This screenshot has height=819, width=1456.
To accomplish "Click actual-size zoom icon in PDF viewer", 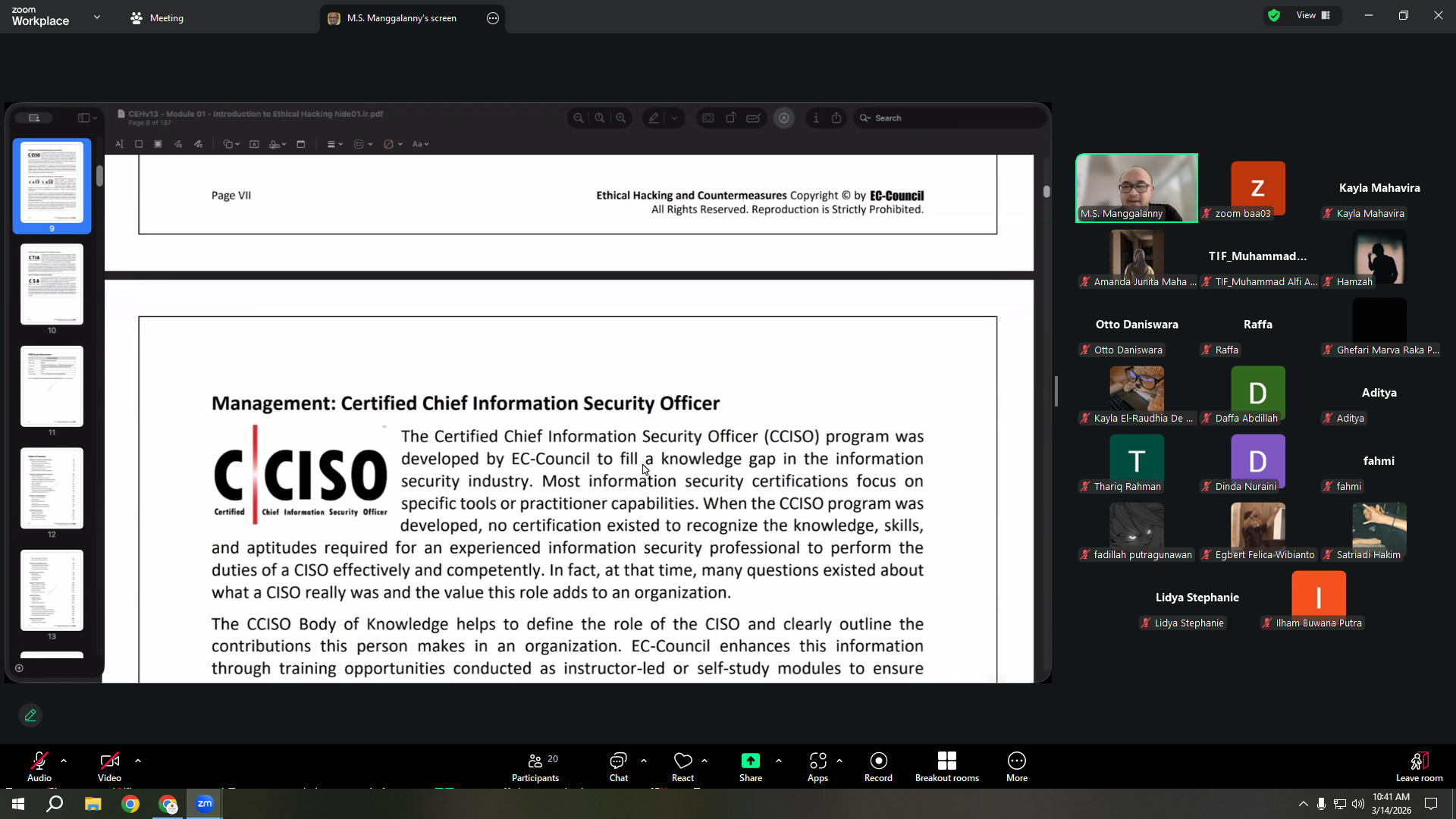I will pos(600,118).
